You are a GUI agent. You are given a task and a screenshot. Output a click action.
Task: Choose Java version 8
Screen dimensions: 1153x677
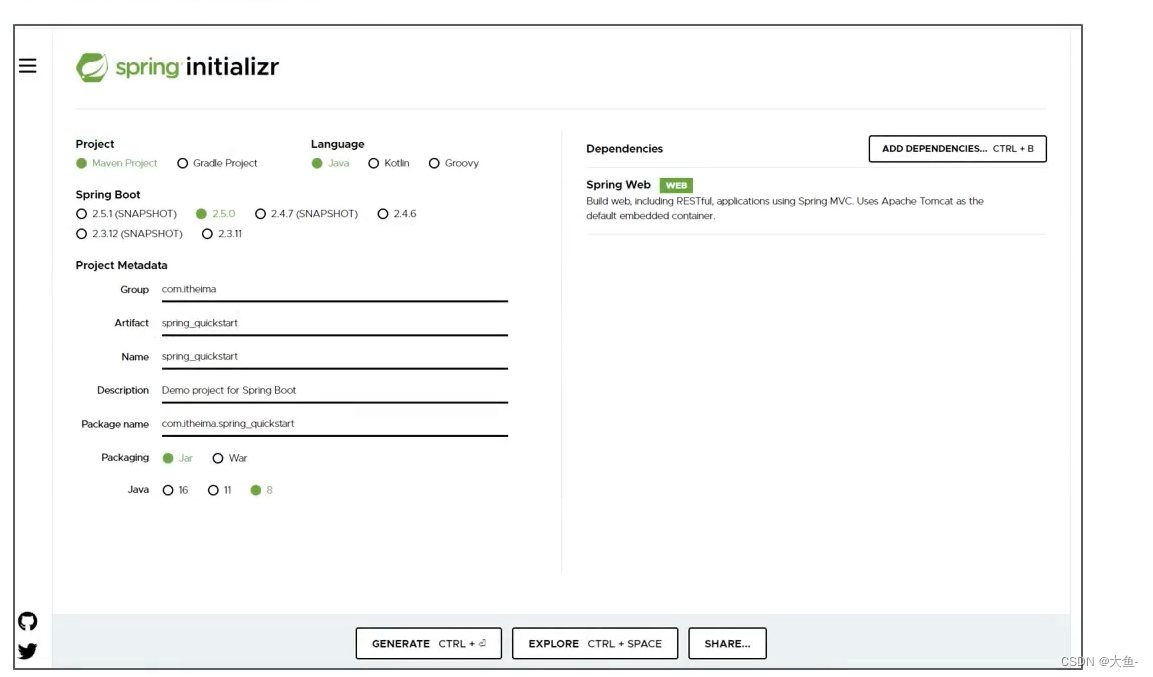[x=262, y=490]
